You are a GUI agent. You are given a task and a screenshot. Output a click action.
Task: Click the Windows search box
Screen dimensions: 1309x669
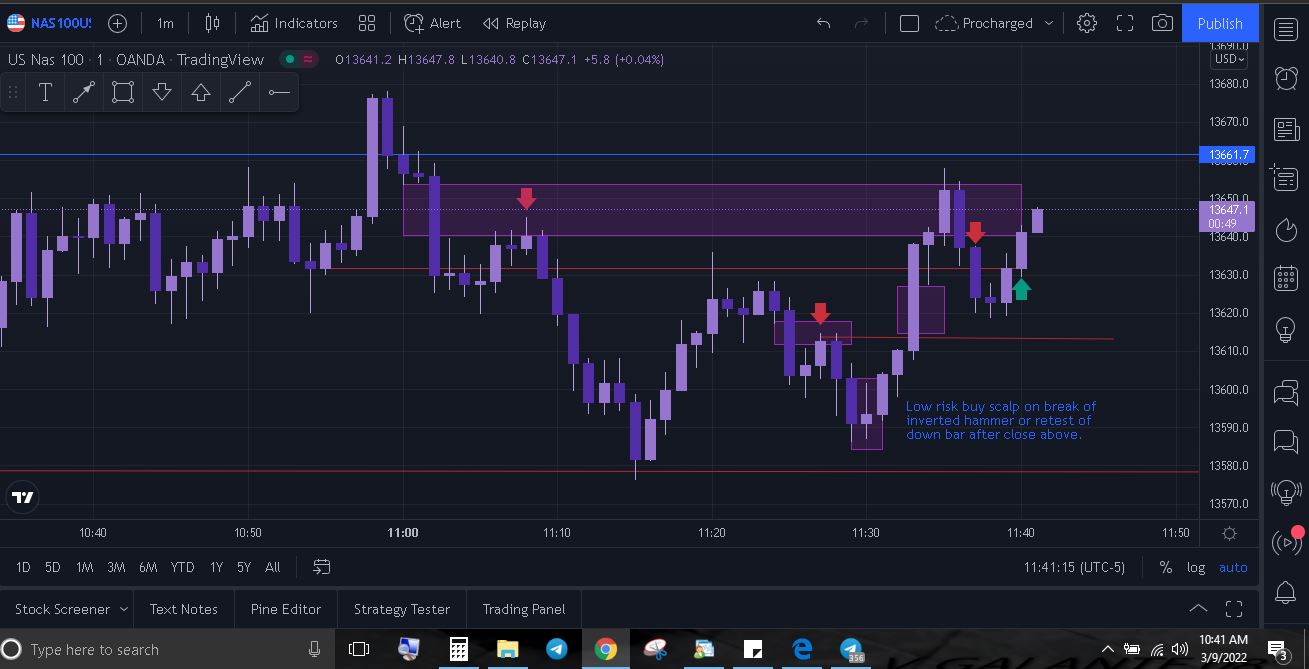(168, 650)
